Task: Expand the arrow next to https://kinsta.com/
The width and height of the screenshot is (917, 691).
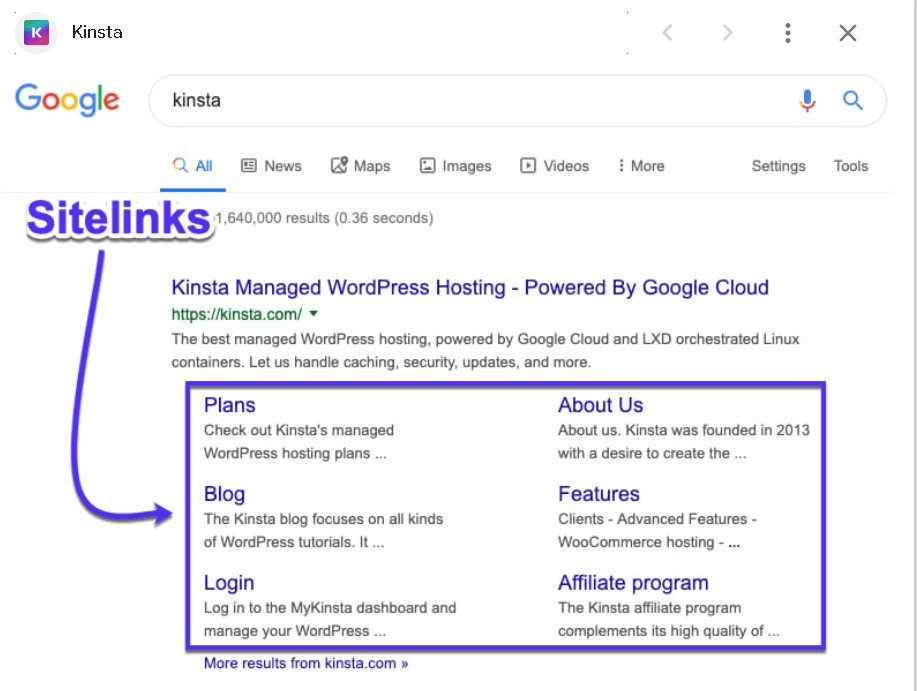Action: click(x=313, y=314)
